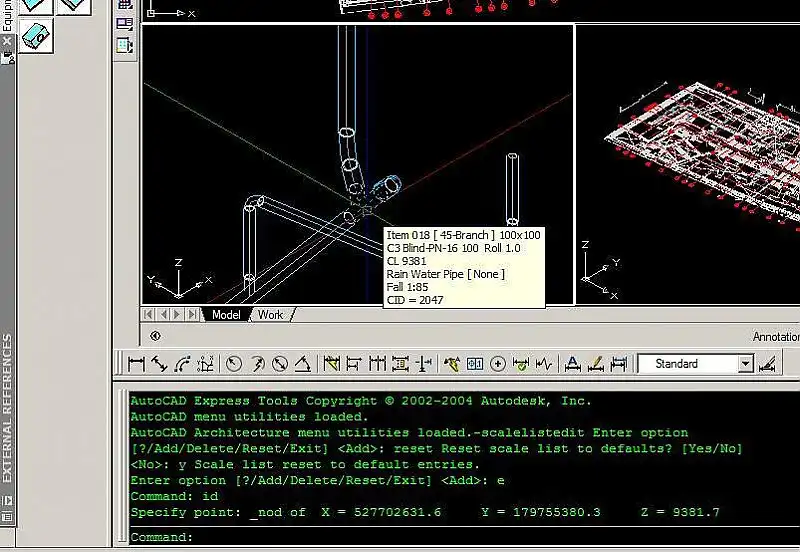Switch to the Model tab
800x552 pixels.
pos(227,314)
